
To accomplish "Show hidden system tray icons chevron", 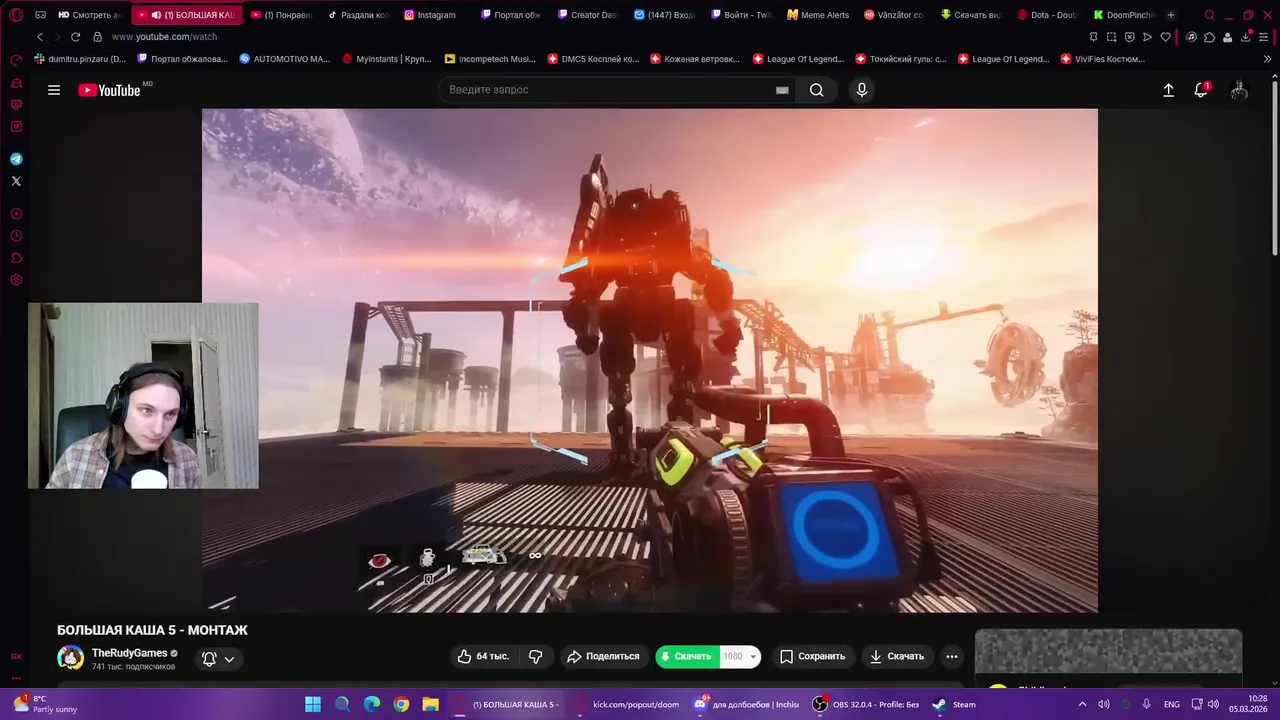I will pyautogui.click(x=1082, y=704).
